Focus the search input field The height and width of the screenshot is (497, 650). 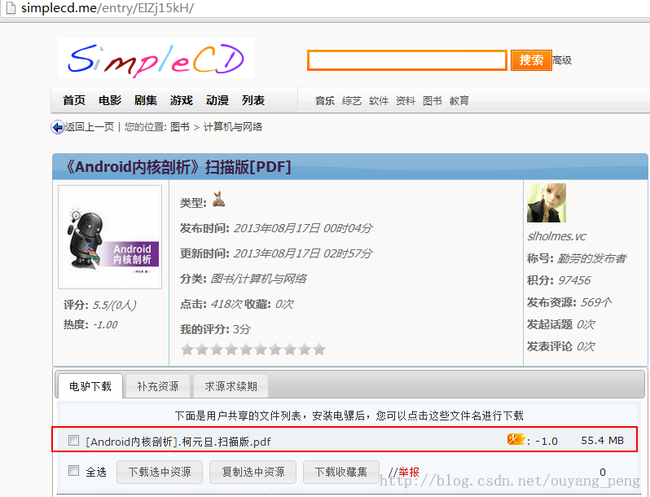coord(407,61)
